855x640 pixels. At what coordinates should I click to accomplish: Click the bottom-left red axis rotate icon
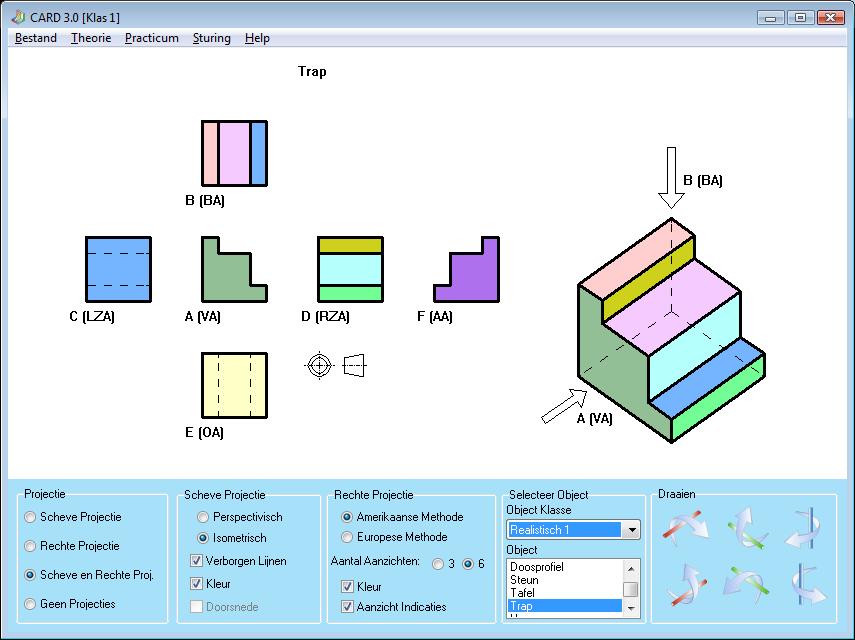[x=685, y=584]
